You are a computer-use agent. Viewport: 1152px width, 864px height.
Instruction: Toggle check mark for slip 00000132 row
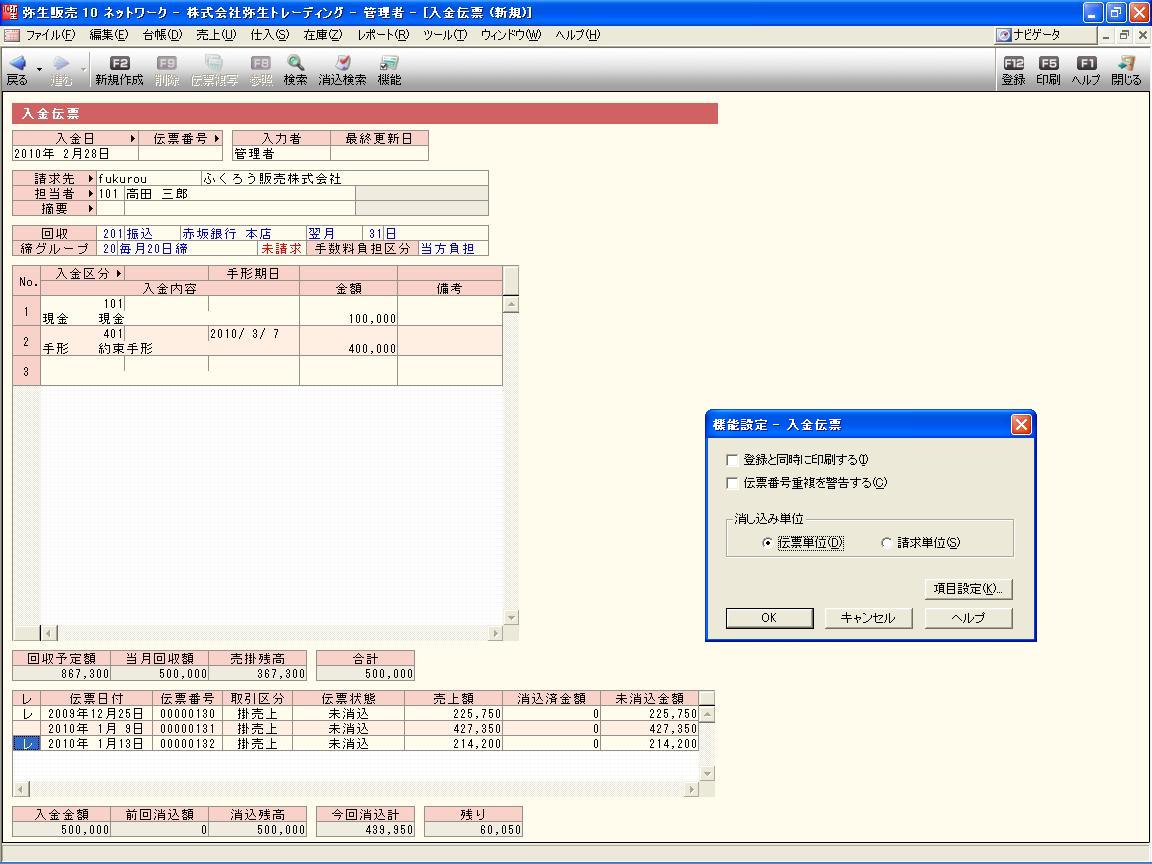pyautogui.click(x=26, y=744)
